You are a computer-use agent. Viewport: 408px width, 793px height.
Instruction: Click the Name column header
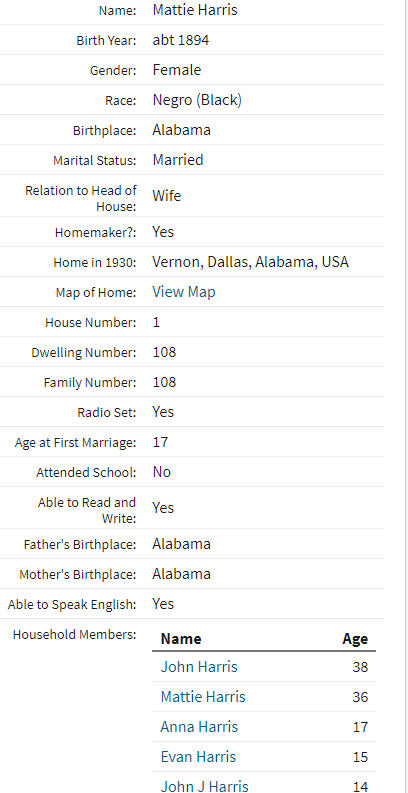coord(181,639)
